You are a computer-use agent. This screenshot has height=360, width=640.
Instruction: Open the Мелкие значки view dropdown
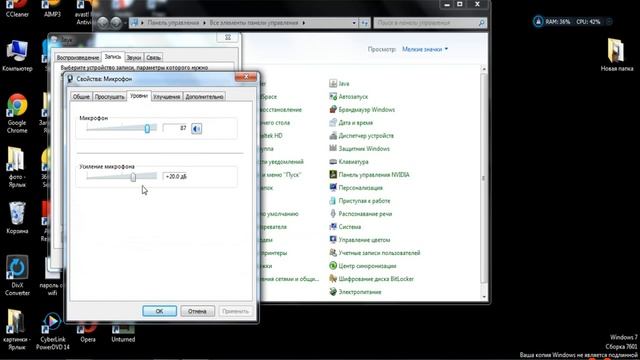pos(425,49)
